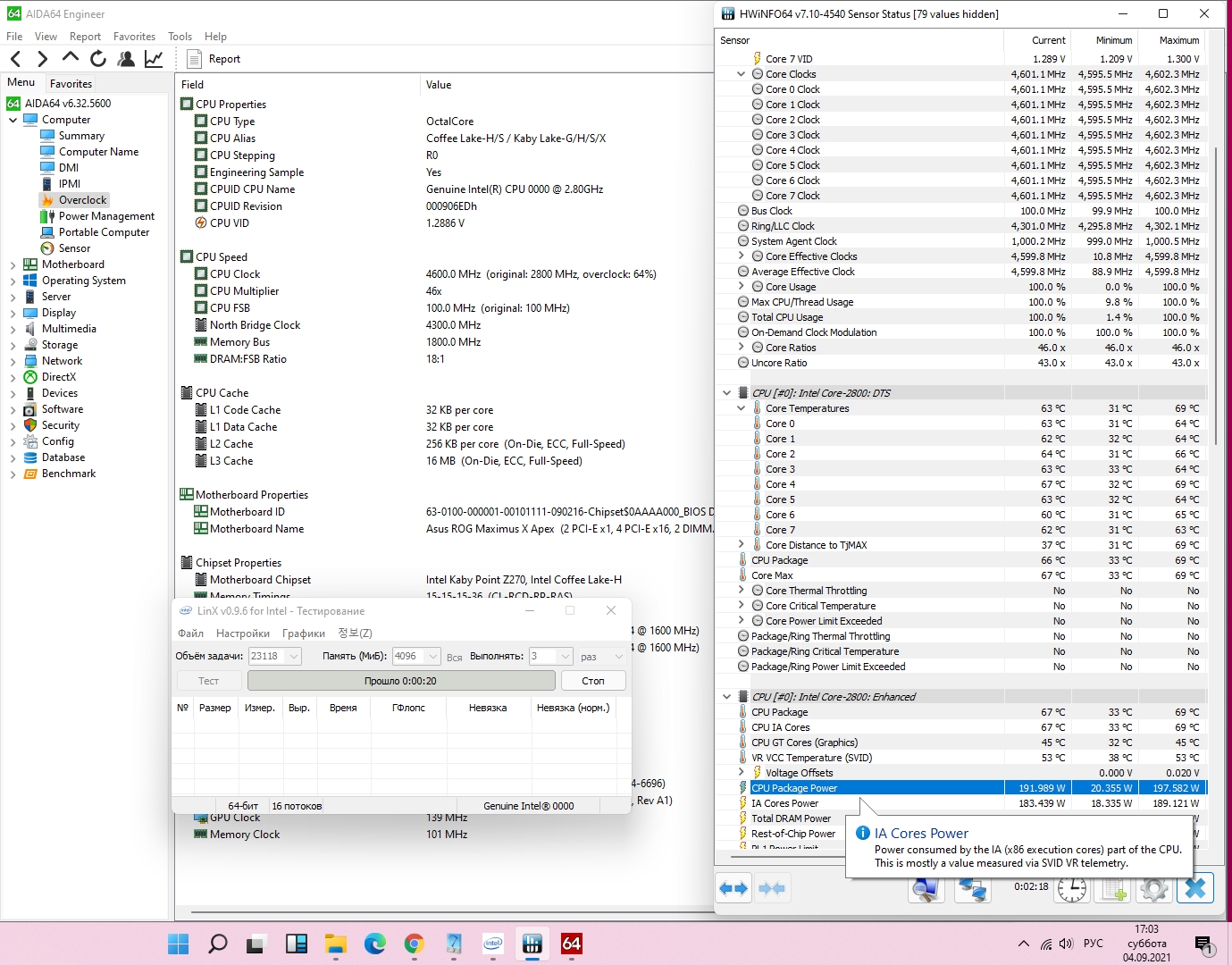Screen dimensions: 1232x965
Task: Click the Minimum column header in HWiNFO
Action: point(1103,40)
